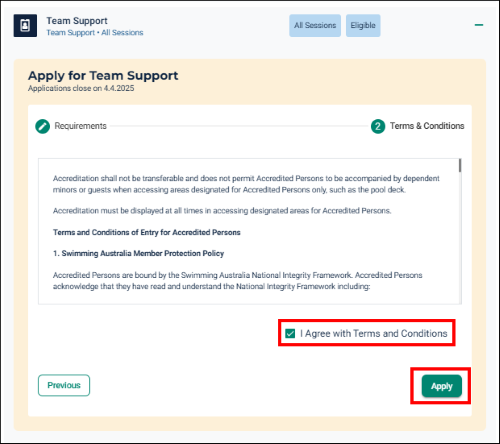
Task: Open the Team Support • All Sessions link
Action: 95,33
